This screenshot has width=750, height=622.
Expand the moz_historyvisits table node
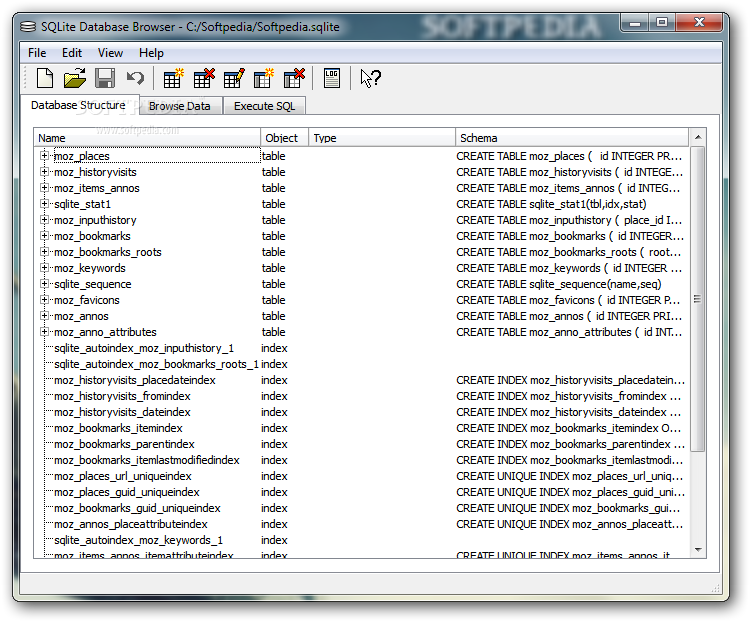coord(44,172)
